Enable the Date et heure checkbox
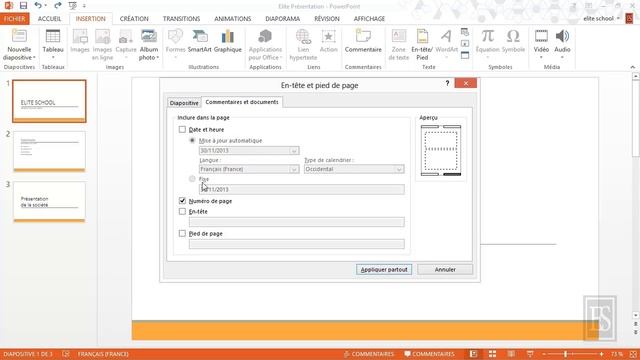This screenshot has height=360, width=640. (182, 129)
